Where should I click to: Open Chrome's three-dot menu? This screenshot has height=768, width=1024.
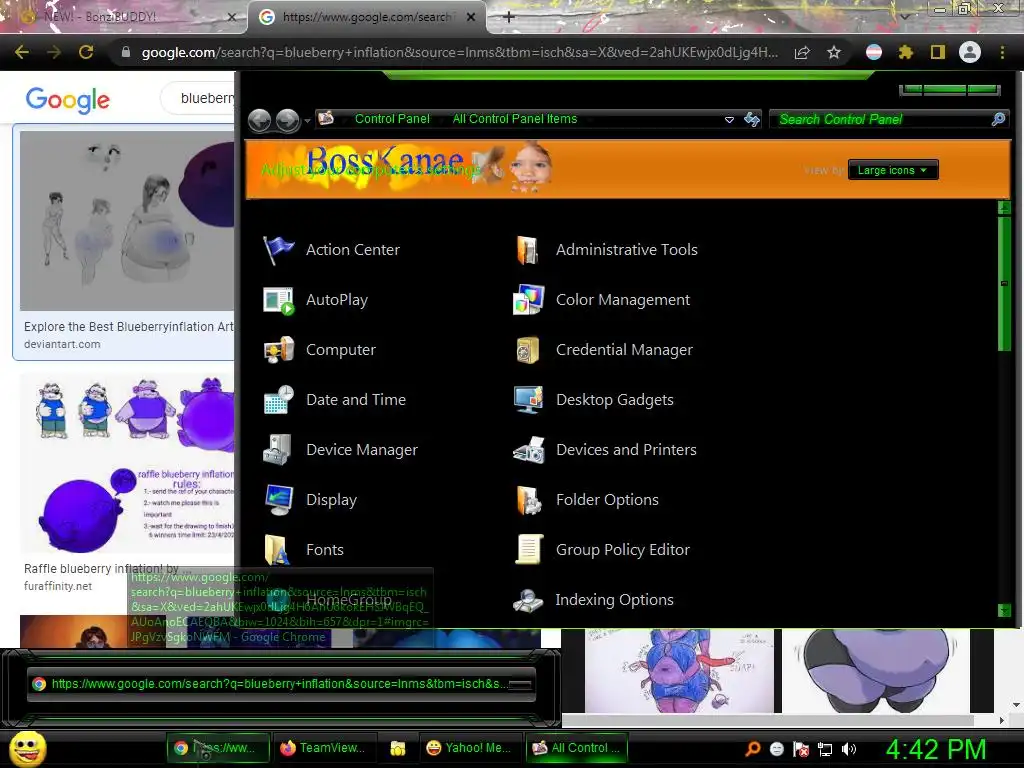pos(1002,52)
